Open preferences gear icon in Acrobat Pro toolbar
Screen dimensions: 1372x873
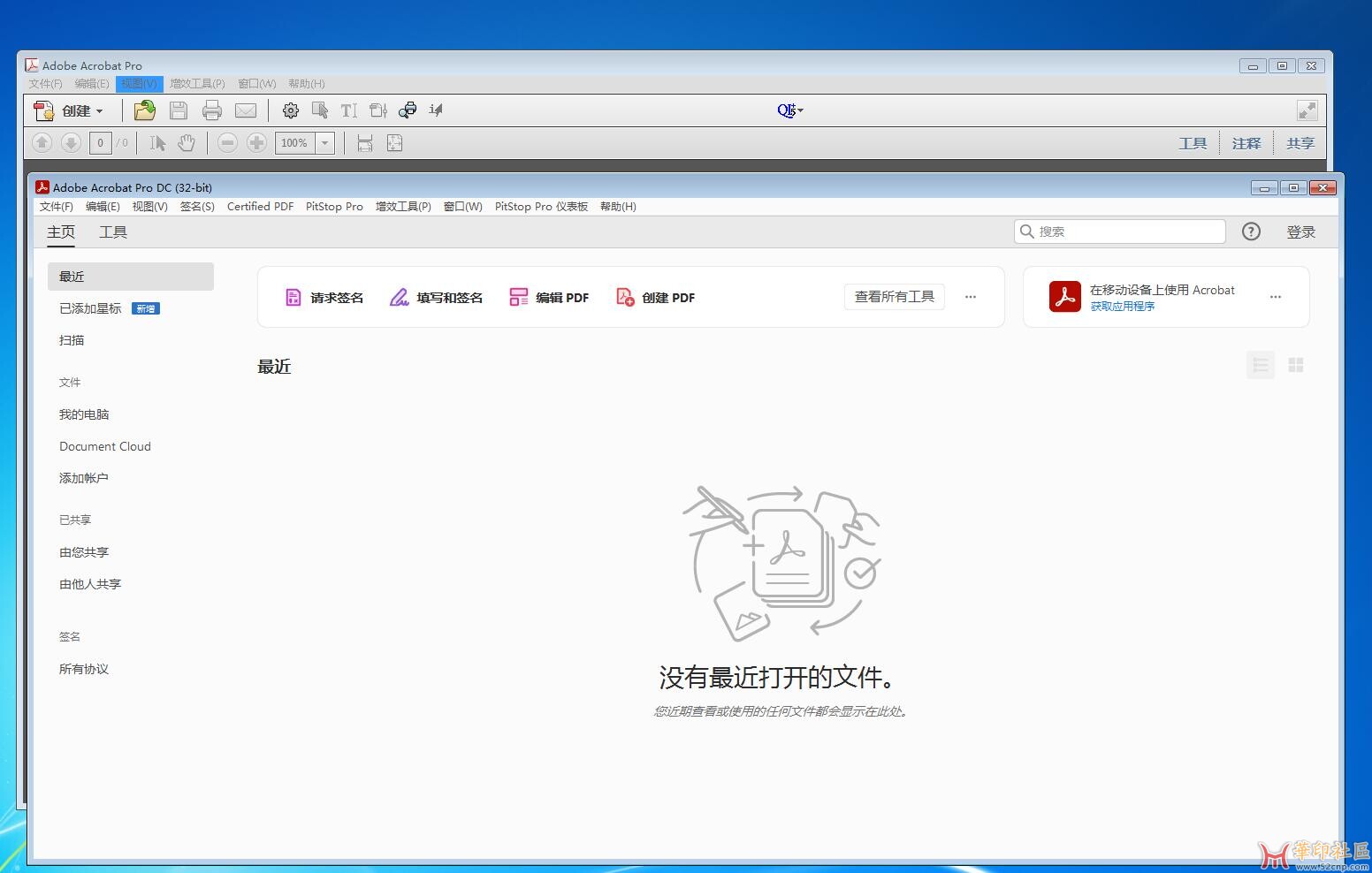[291, 110]
